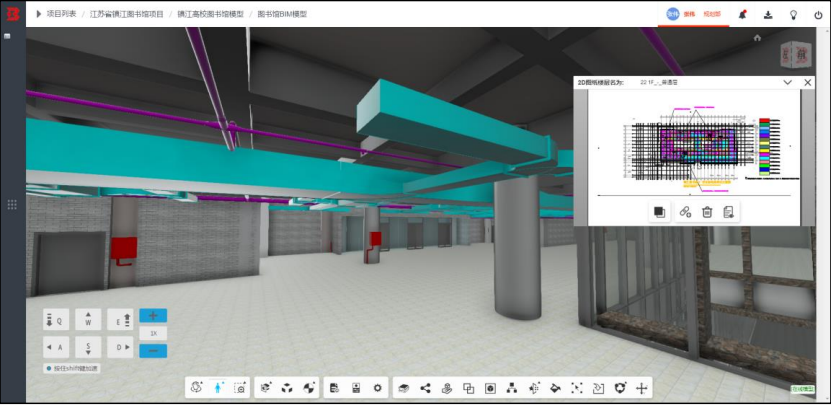Click the Q move-down button
The height and width of the screenshot is (405, 831).
pos(56,320)
